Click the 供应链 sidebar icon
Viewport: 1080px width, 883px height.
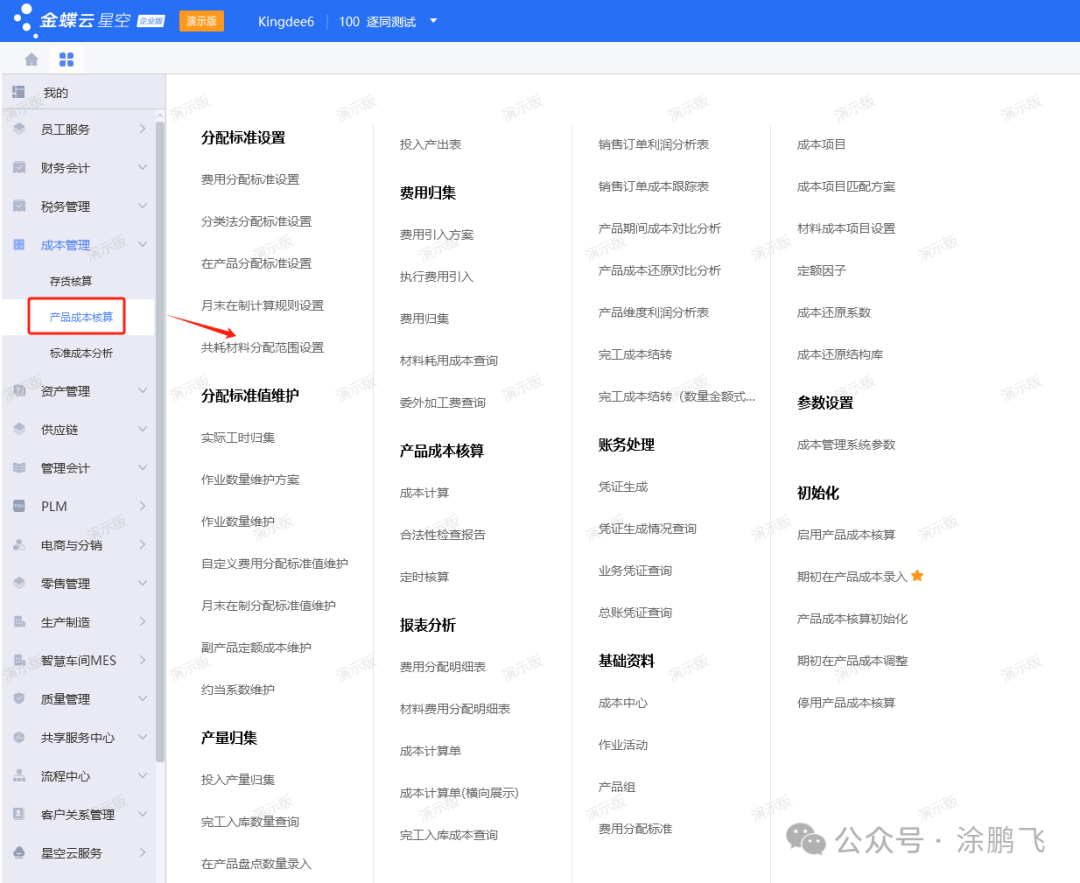(x=19, y=429)
